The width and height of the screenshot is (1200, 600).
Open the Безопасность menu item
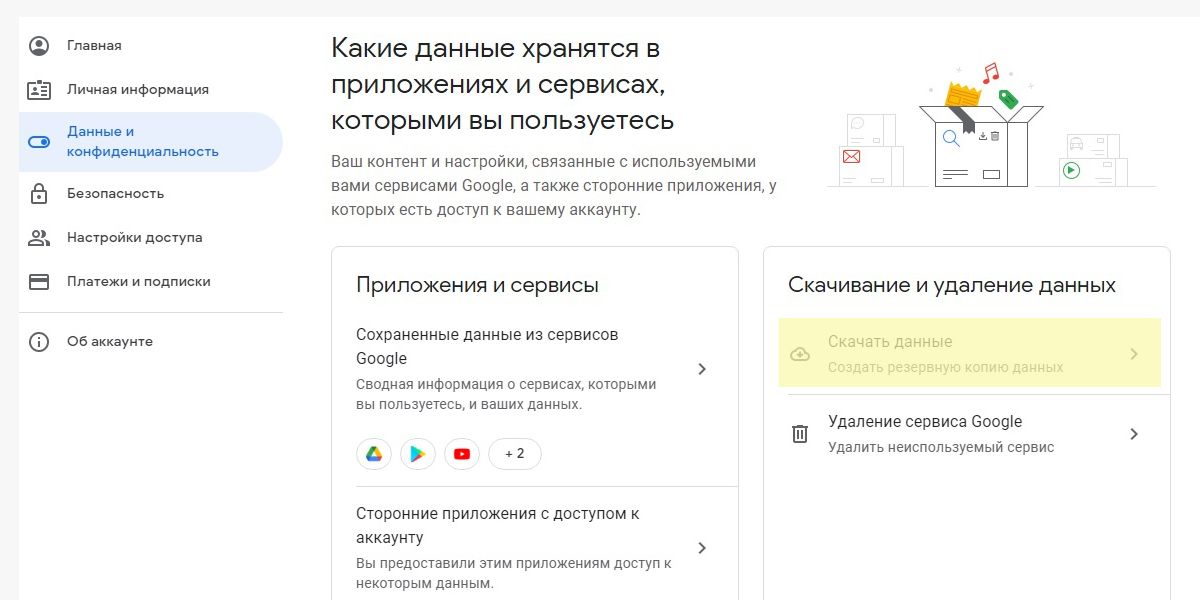coord(115,194)
